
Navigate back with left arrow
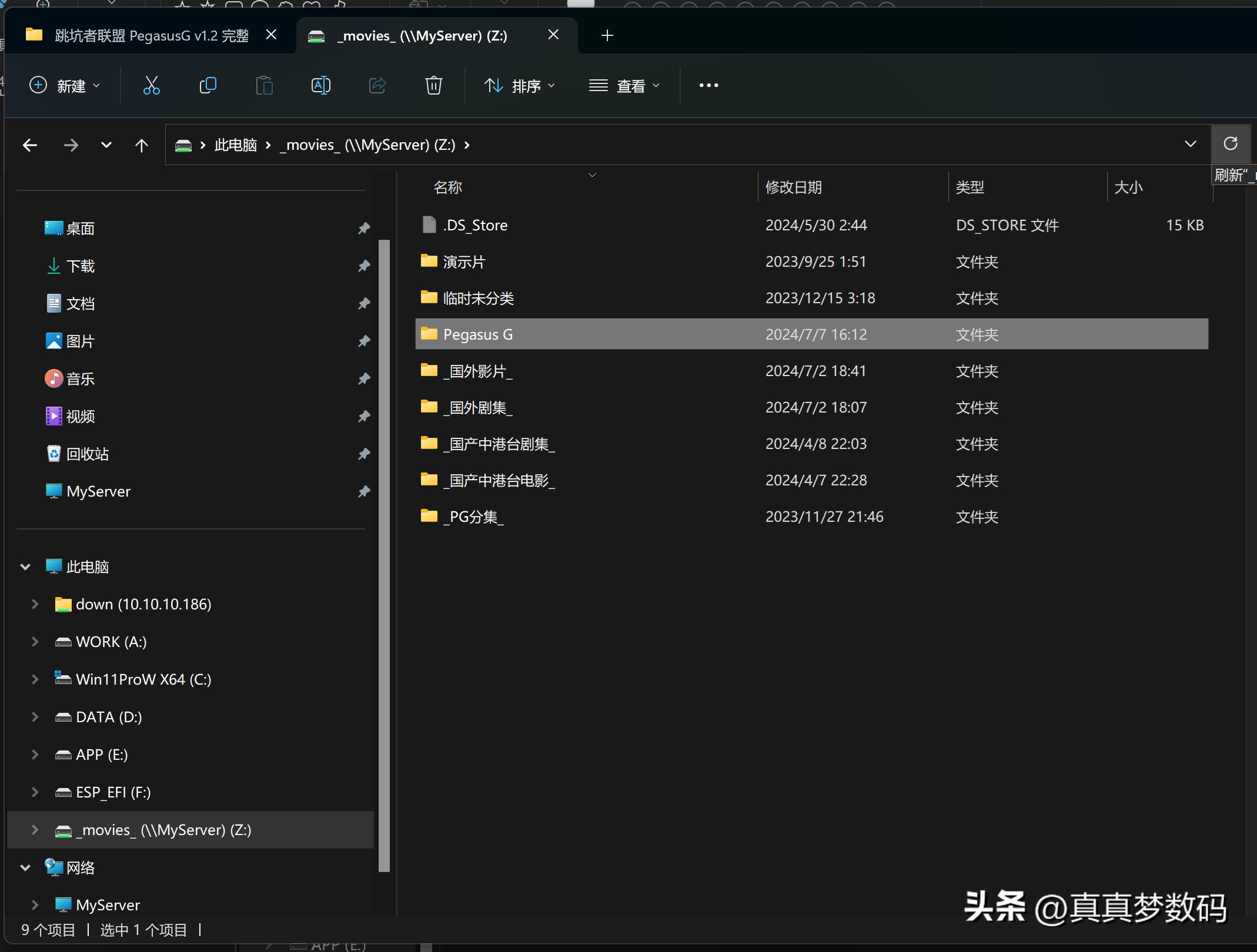click(30, 145)
